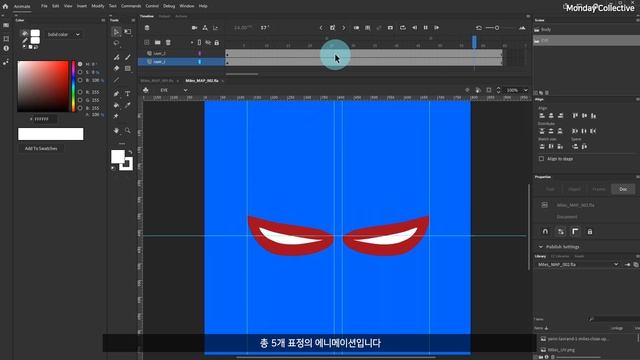The image size is (640, 360).
Task: Click the swap fill and stroke colors icon
Action: (130, 152)
